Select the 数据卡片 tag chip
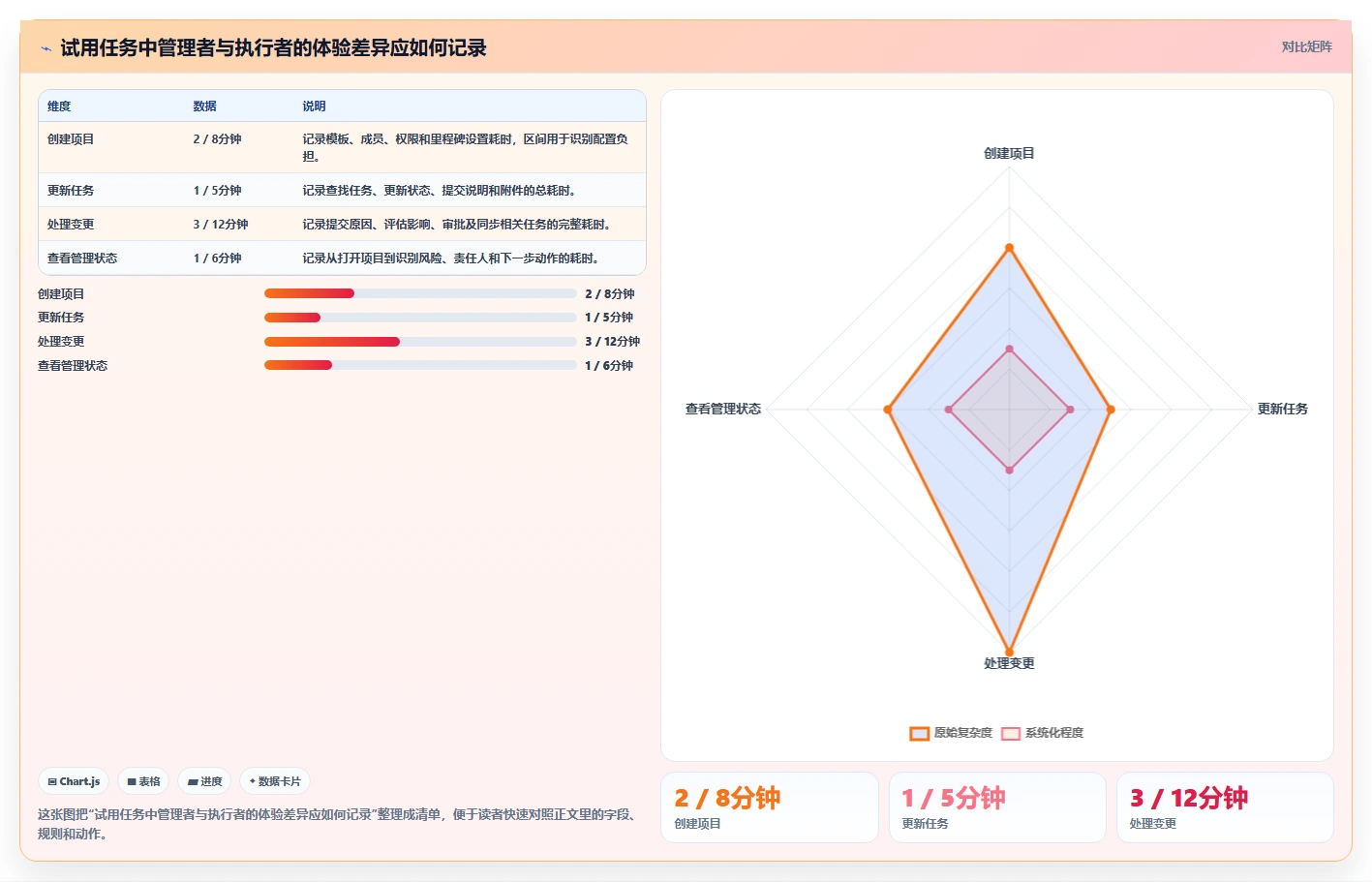Image resolution: width=1372 pixels, height=882 pixels. [x=275, y=781]
